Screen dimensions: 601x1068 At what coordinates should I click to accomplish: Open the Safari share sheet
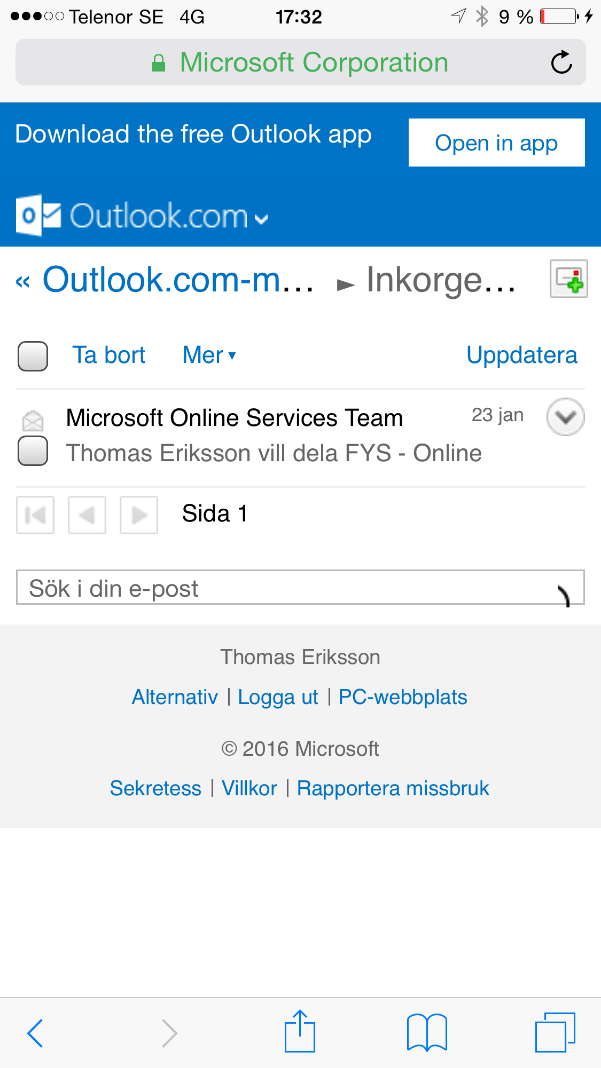tap(300, 1031)
